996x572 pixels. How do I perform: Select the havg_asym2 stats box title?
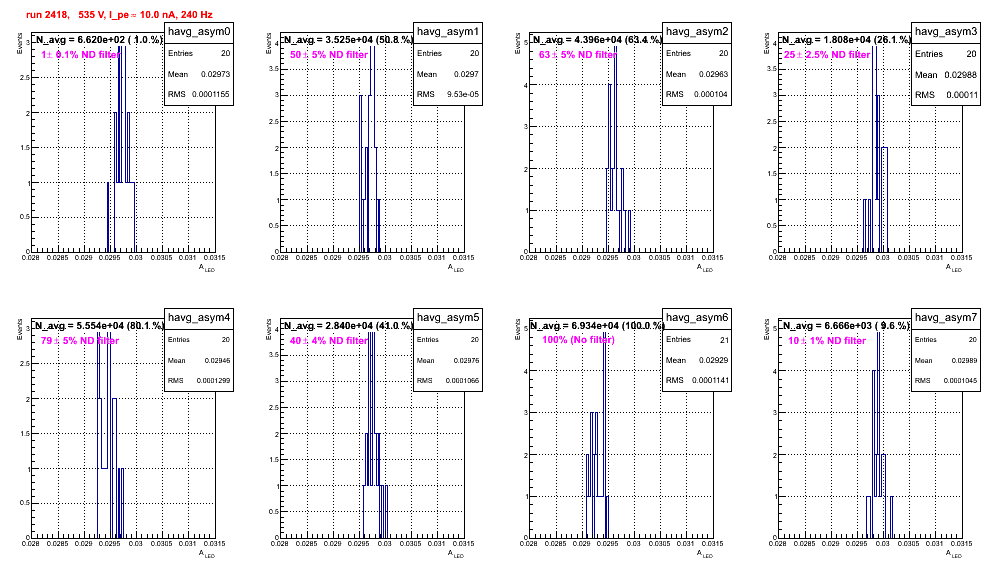[x=697, y=31]
